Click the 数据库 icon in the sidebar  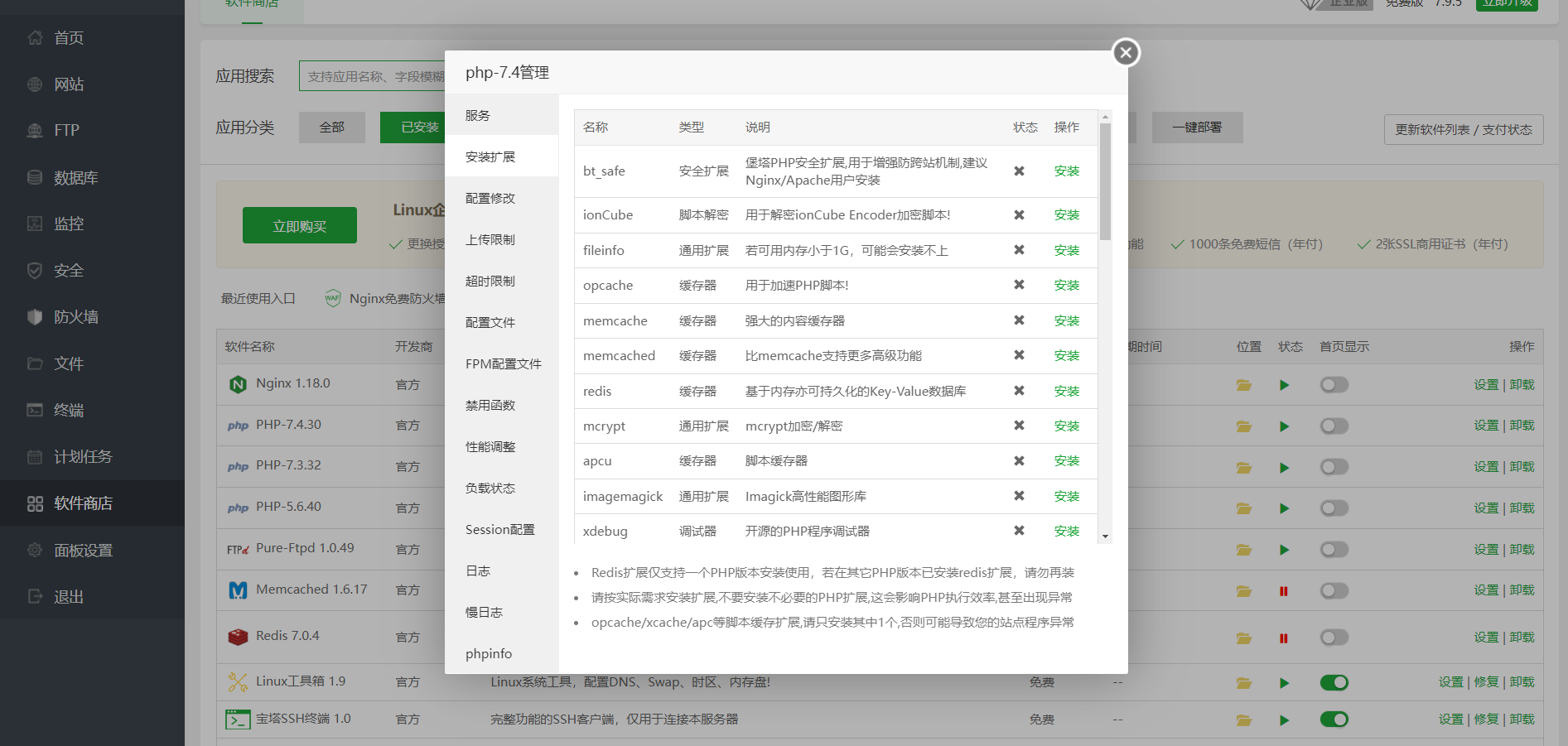pyautogui.click(x=33, y=176)
